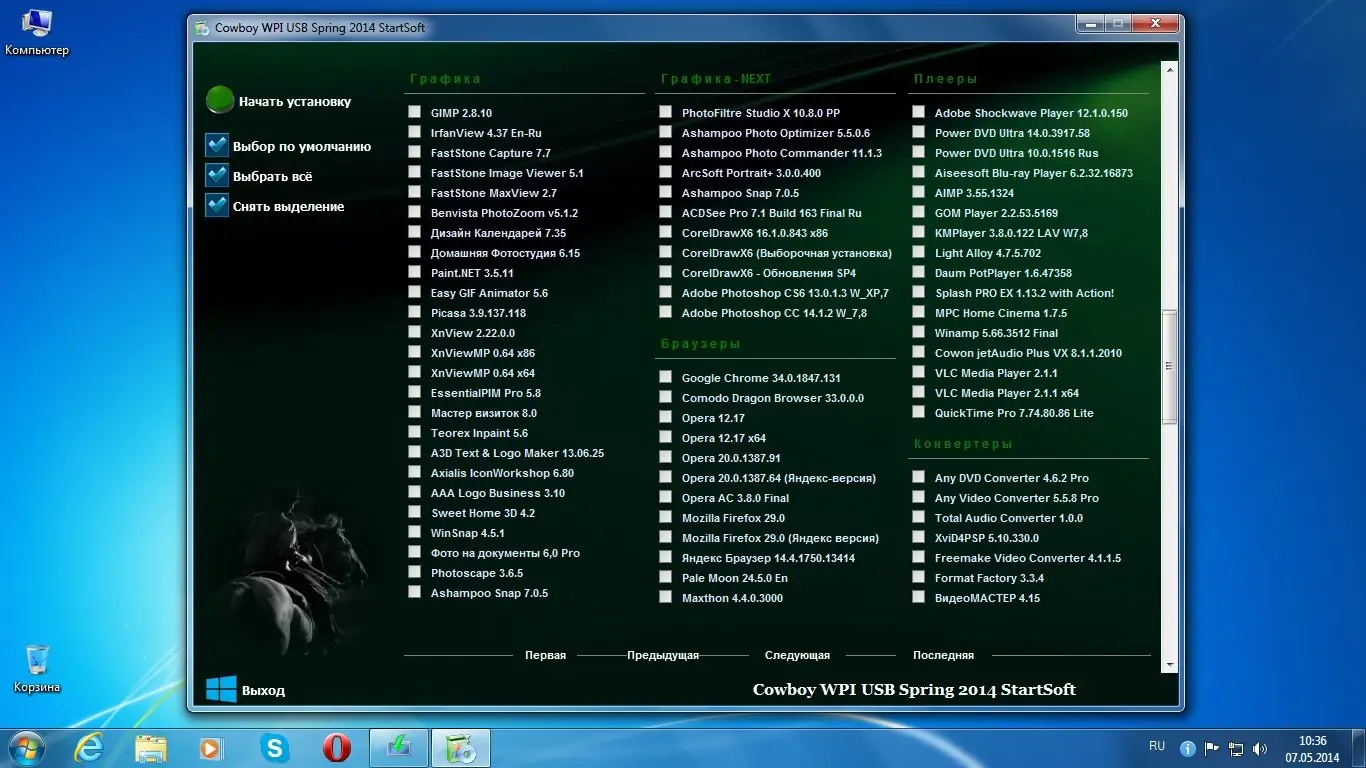
Task: Check the Google Chrome 34.0.1847.131 box
Action: pos(665,377)
